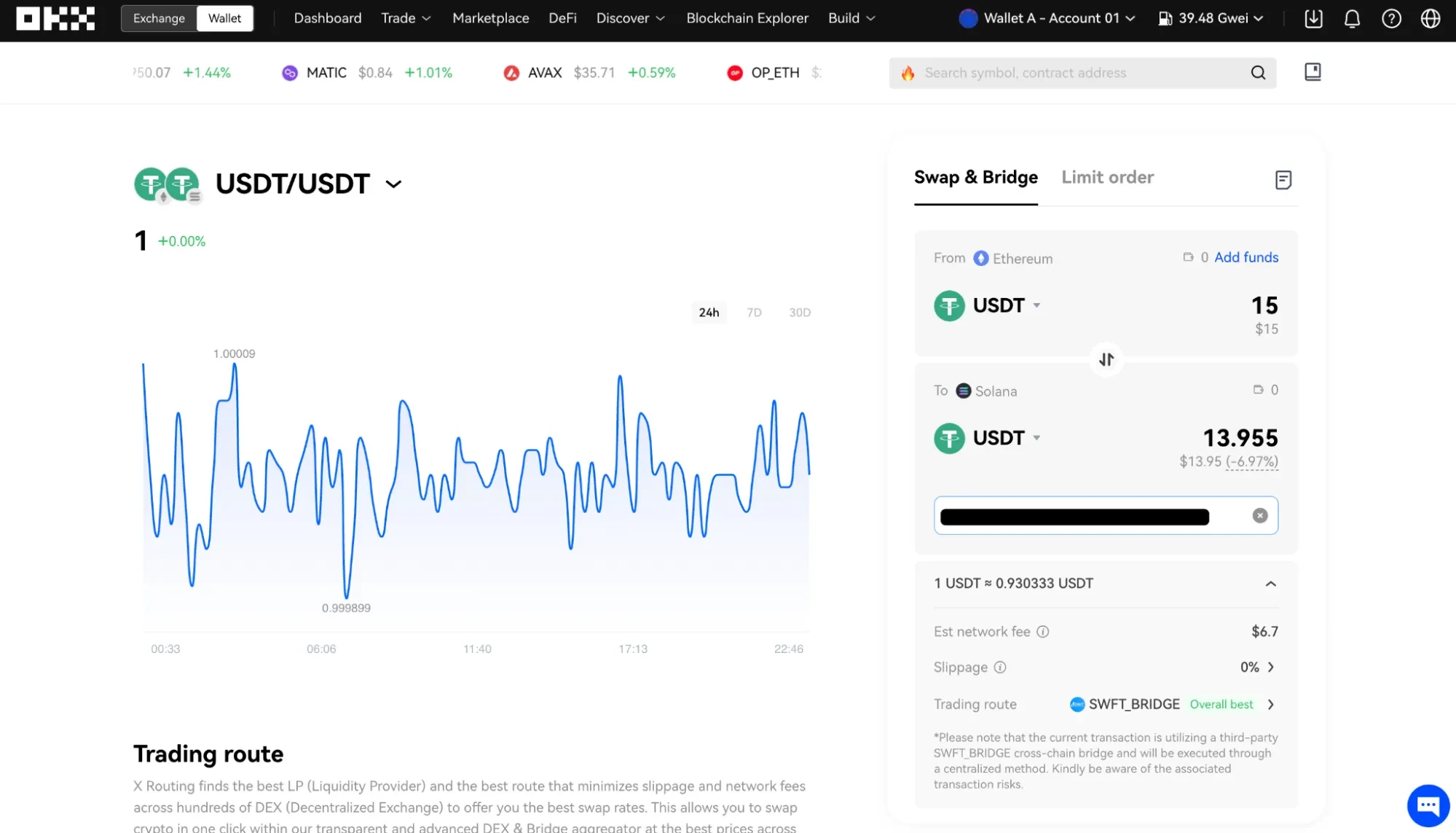Click the USDT/USDT pair token icons
Screen dimensions: 1456x833
[167, 184]
